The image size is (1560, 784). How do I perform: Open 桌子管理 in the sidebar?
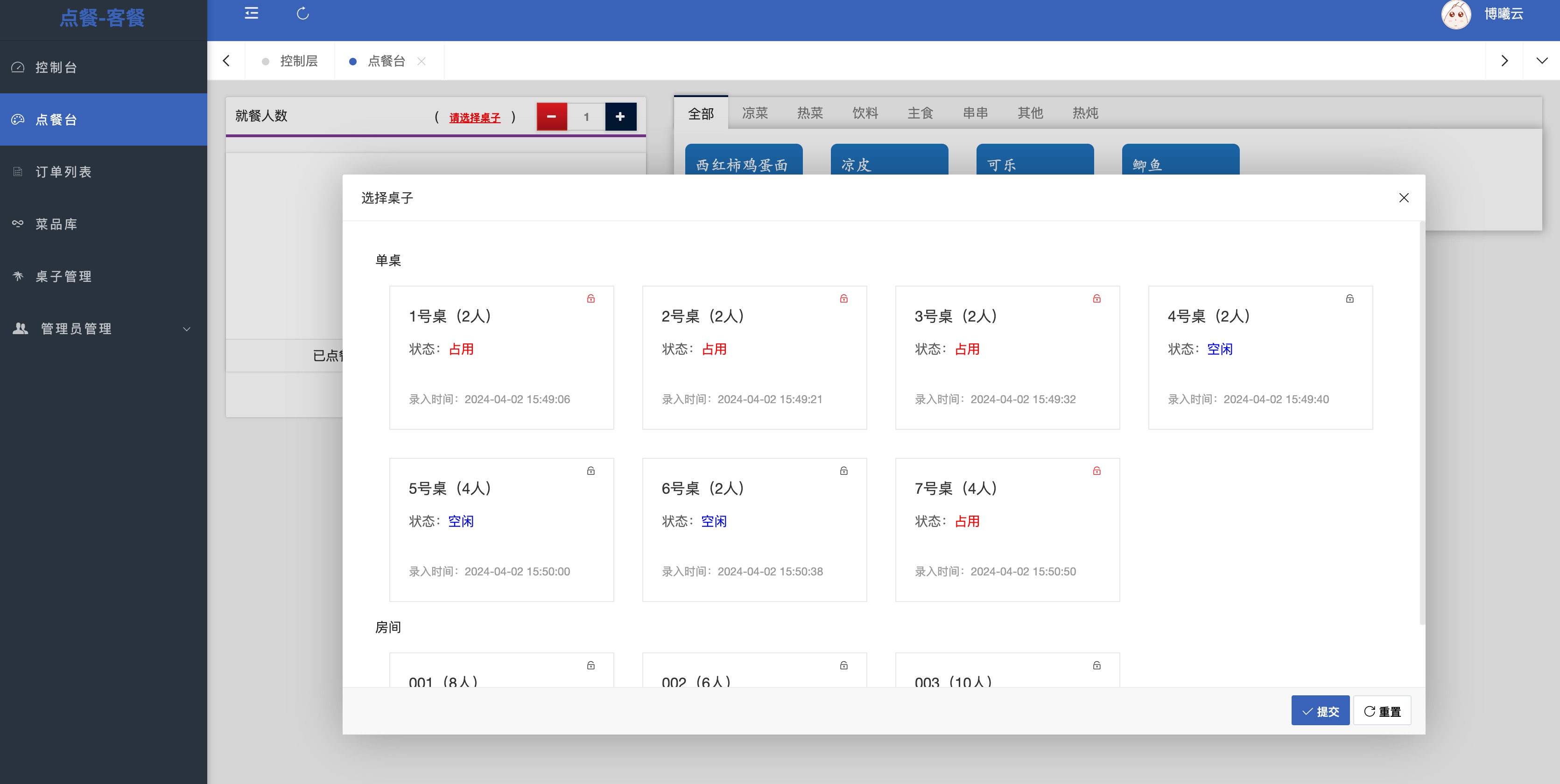coord(104,276)
